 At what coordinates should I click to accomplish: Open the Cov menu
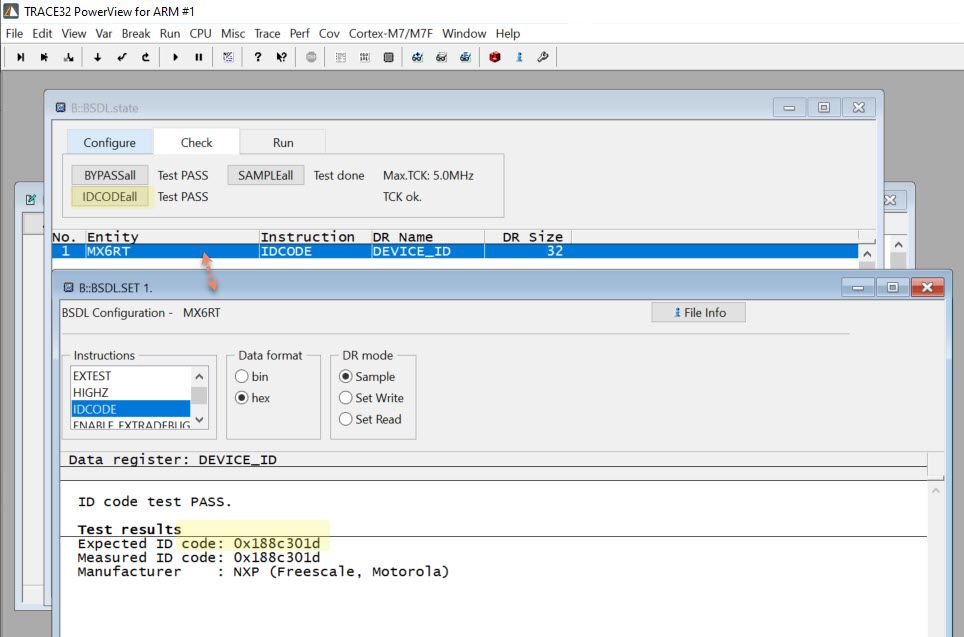click(329, 33)
